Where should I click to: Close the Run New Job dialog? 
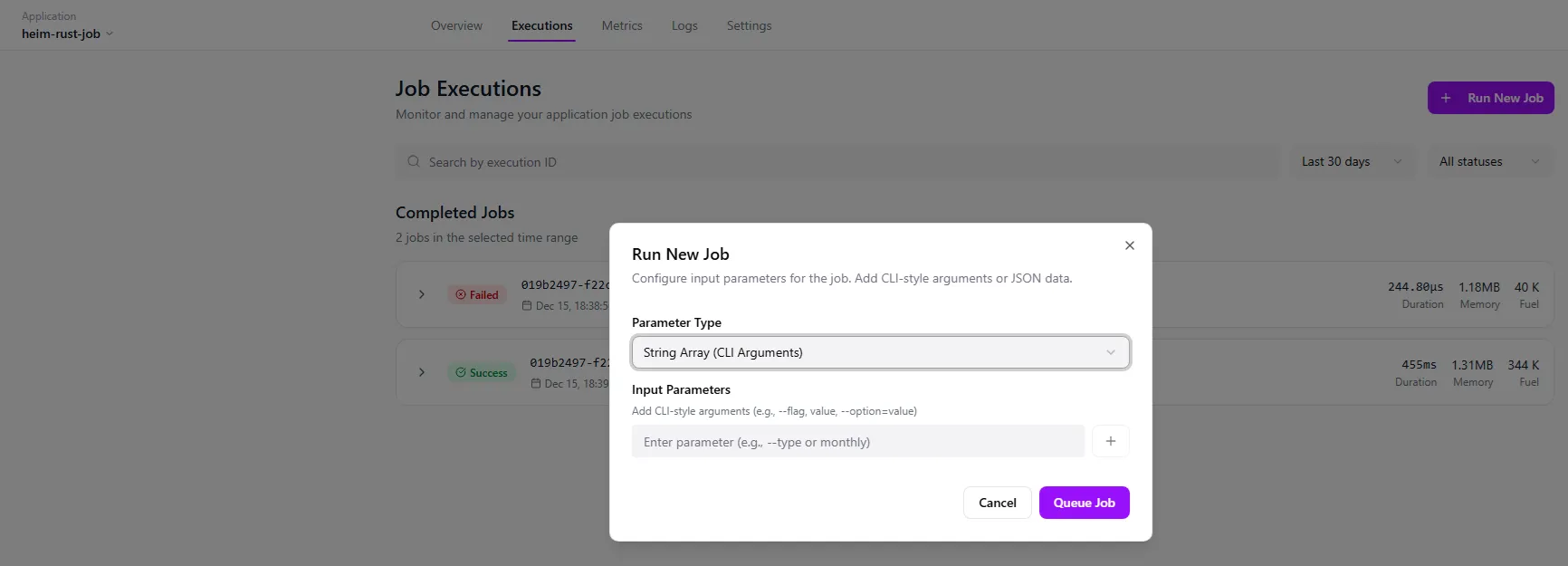[1129, 245]
